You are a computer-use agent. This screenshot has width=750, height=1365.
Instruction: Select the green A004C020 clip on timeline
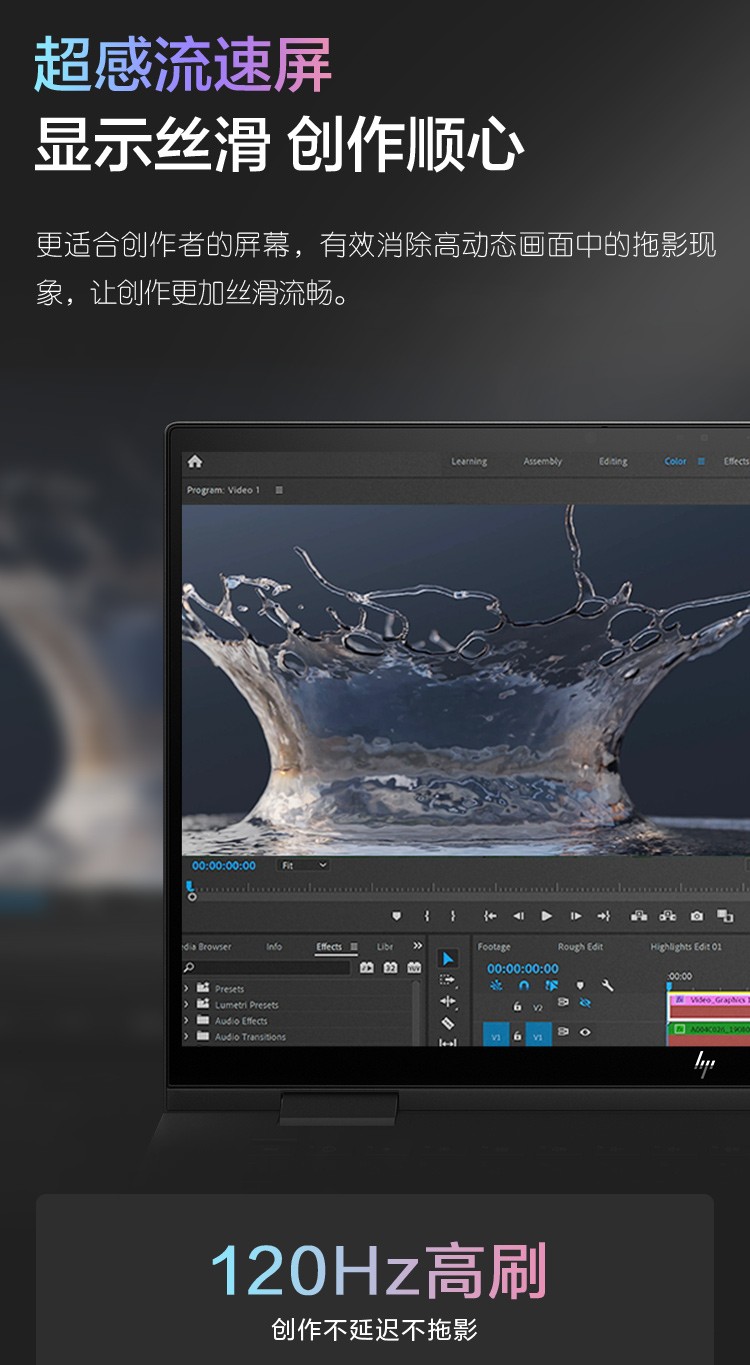709,1033
